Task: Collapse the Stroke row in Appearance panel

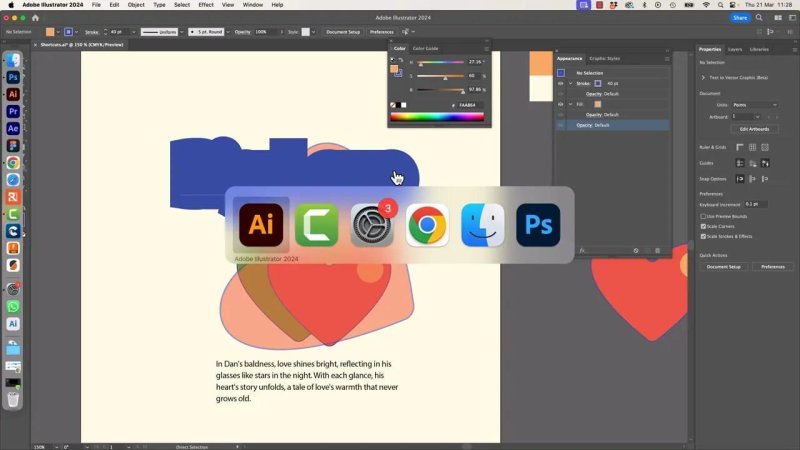Action: 571,83
